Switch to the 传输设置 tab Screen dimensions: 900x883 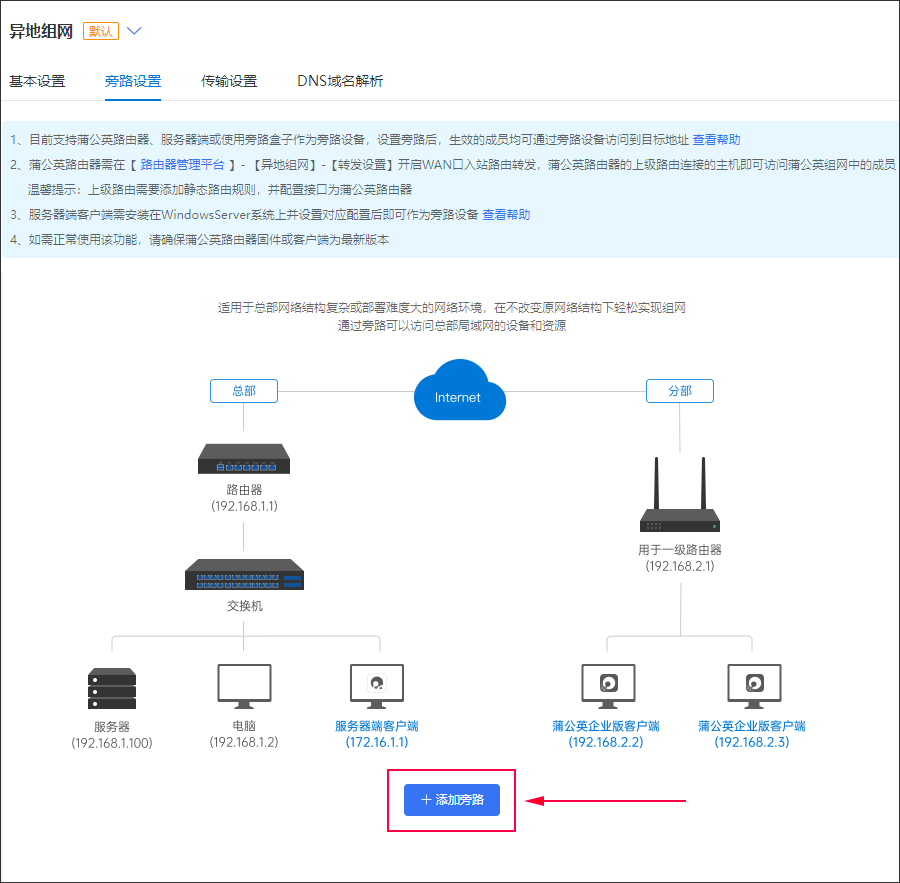tap(229, 81)
